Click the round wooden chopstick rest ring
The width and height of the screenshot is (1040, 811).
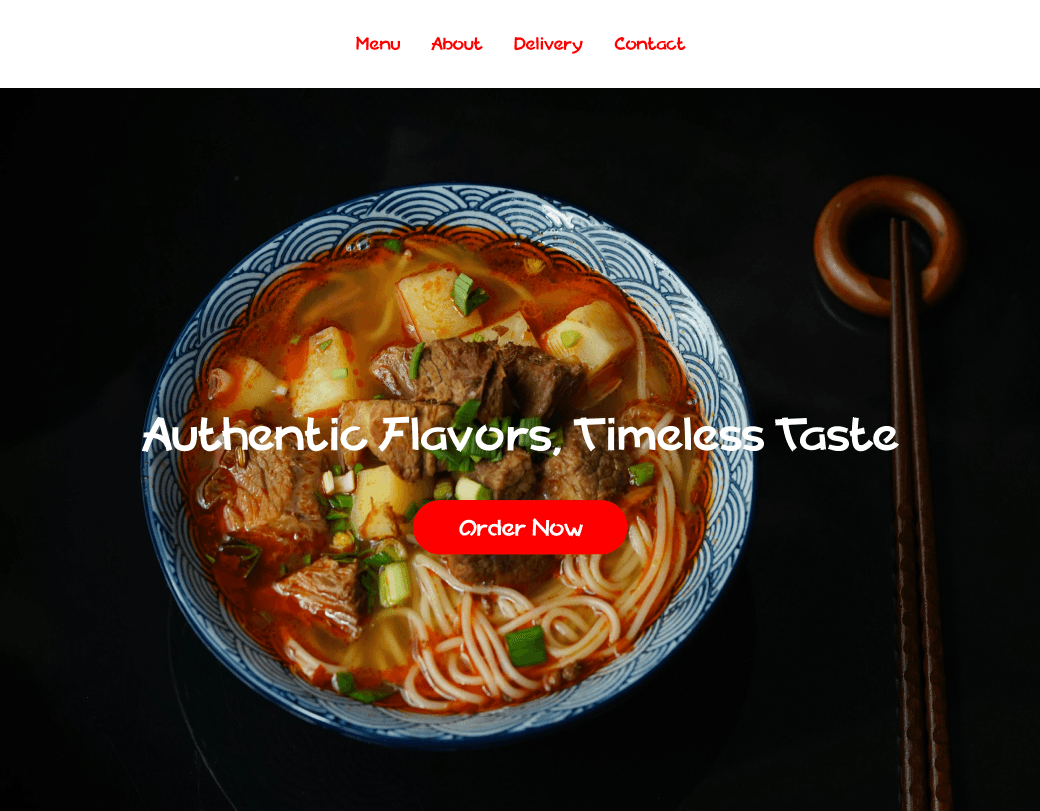pyautogui.click(x=888, y=244)
